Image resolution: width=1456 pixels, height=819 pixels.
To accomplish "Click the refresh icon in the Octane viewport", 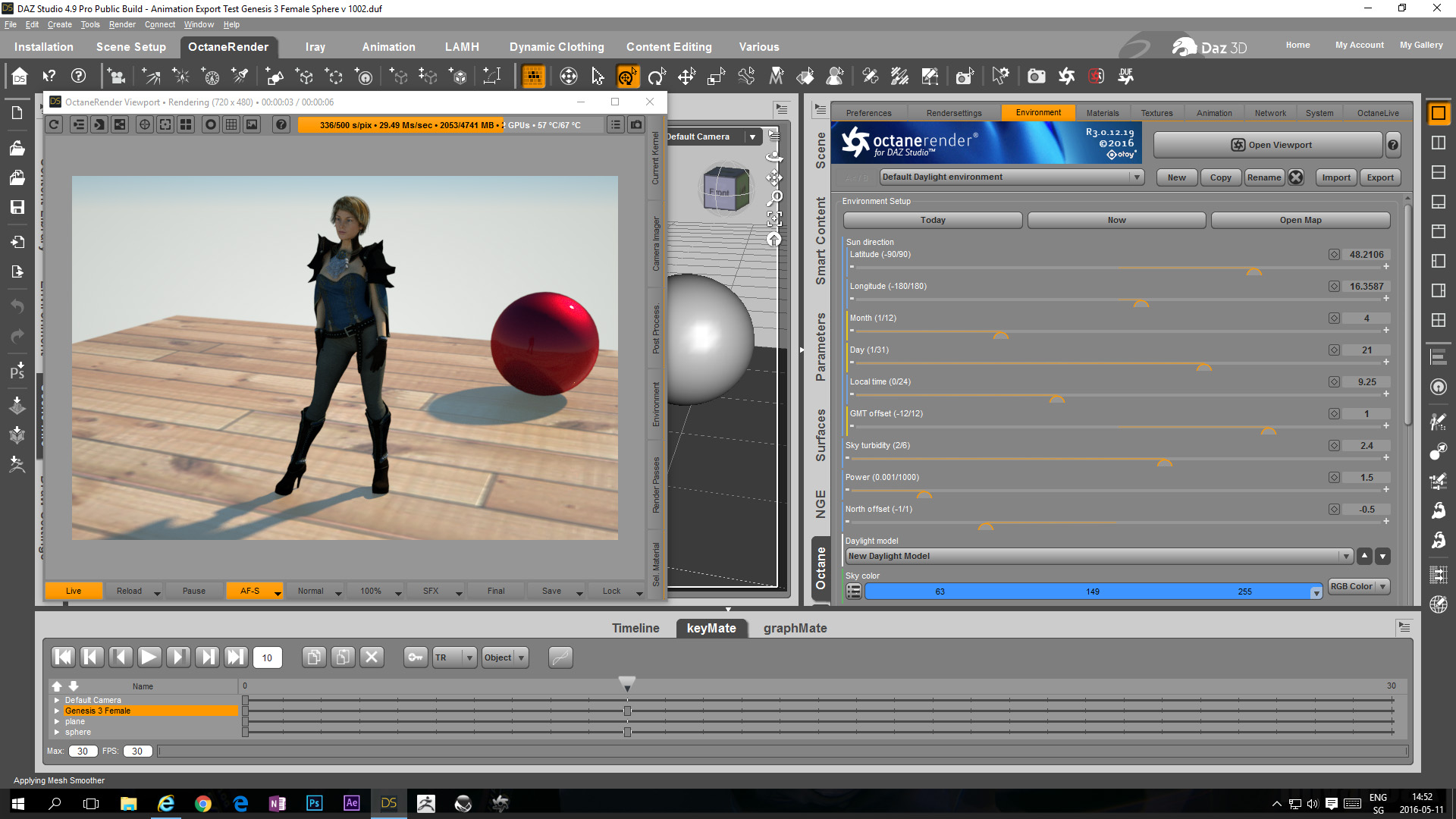I will (55, 125).
